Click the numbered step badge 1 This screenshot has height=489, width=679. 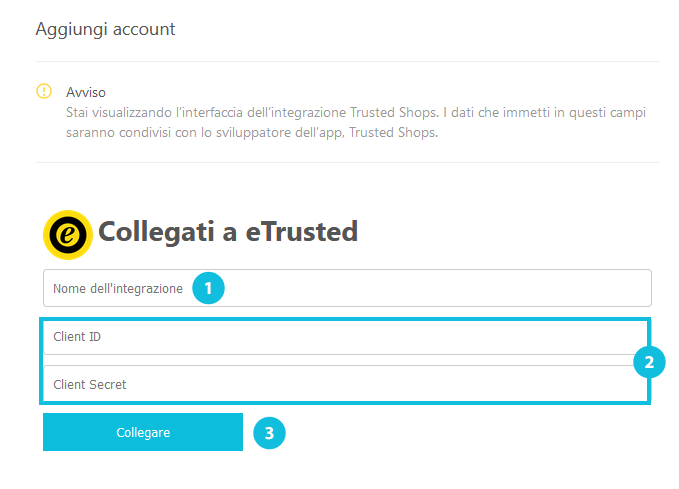208,288
